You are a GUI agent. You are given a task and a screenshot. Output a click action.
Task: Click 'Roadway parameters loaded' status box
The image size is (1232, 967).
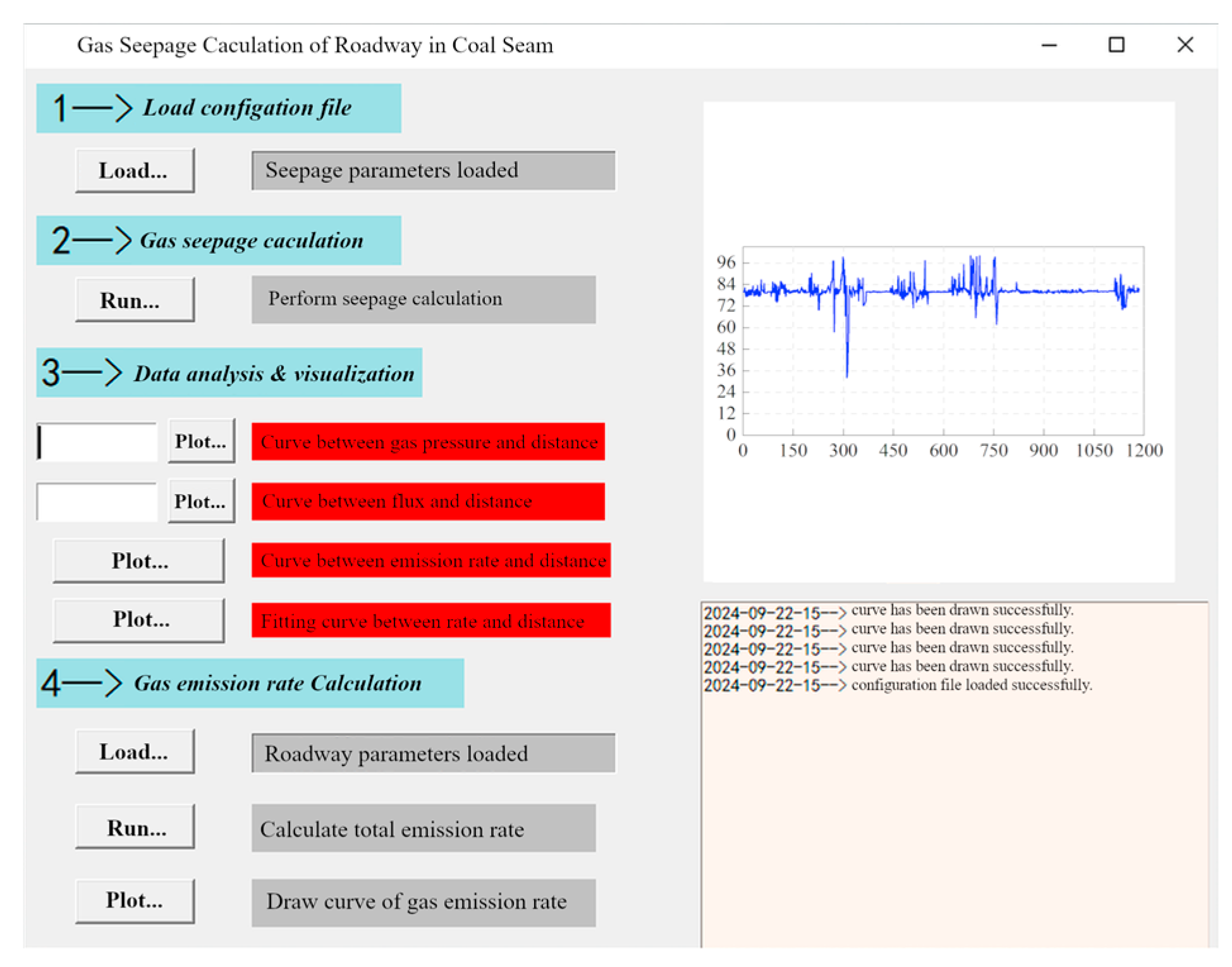[433, 753]
